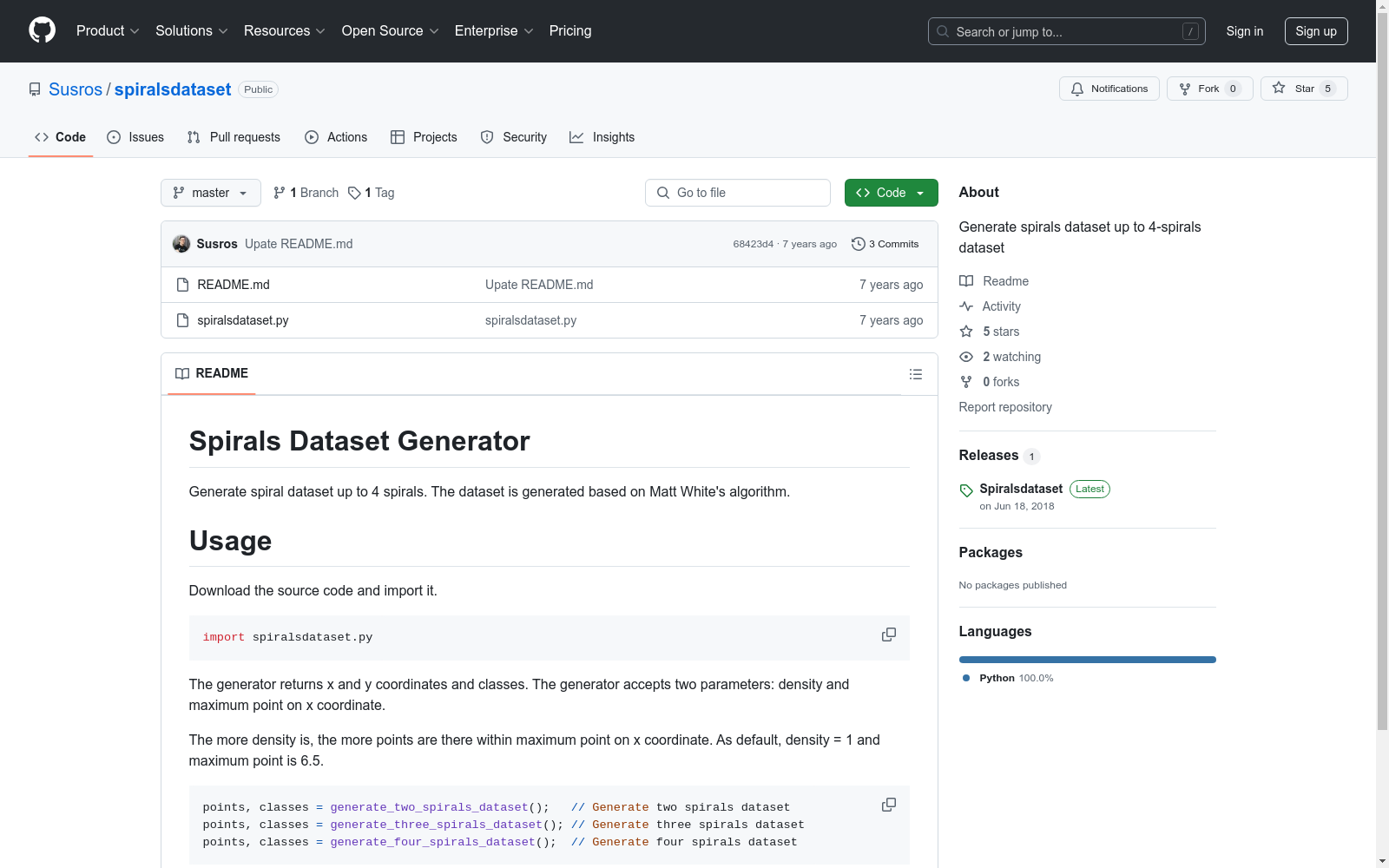Focus the Search or jump to field

click(1067, 31)
